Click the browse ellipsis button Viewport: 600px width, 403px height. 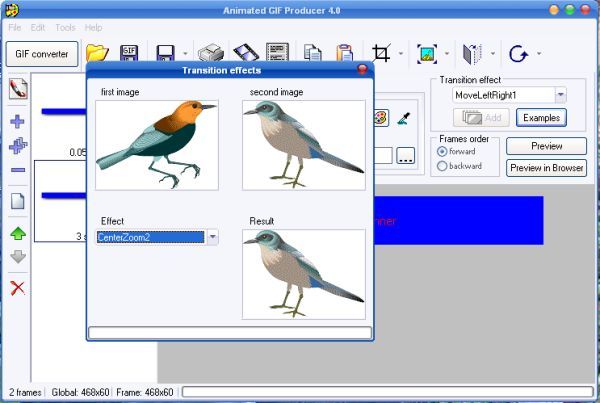(x=406, y=156)
